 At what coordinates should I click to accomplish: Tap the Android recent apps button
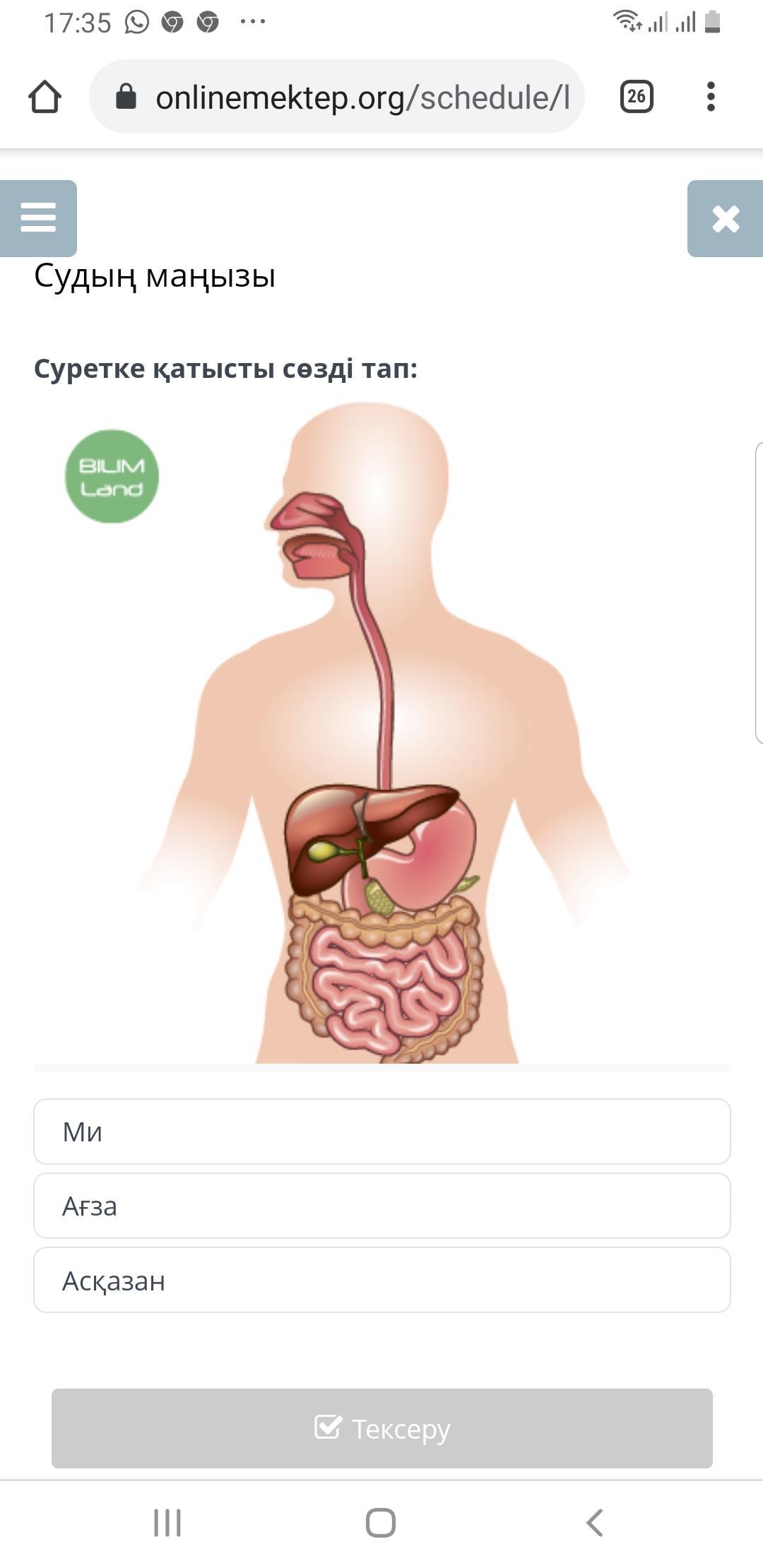pyautogui.click(x=167, y=1523)
